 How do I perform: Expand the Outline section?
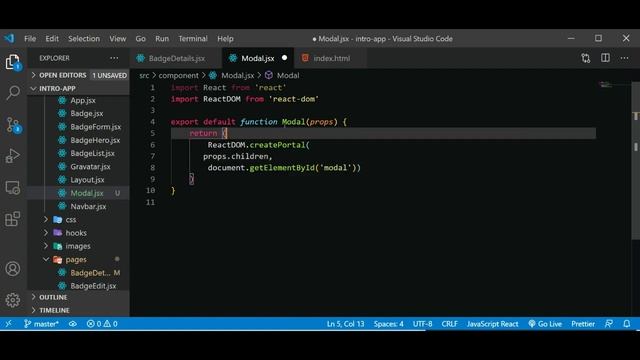tap(79, 297)
